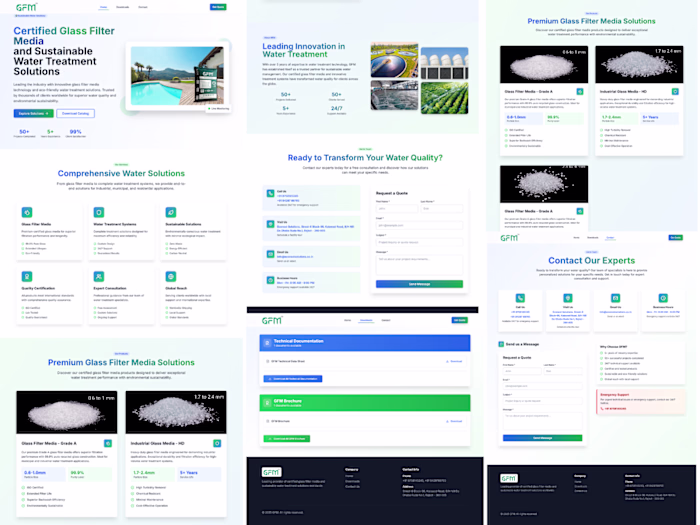Open Contact in the home page navbar
This screenshot has height=525, width=700.
143,7
